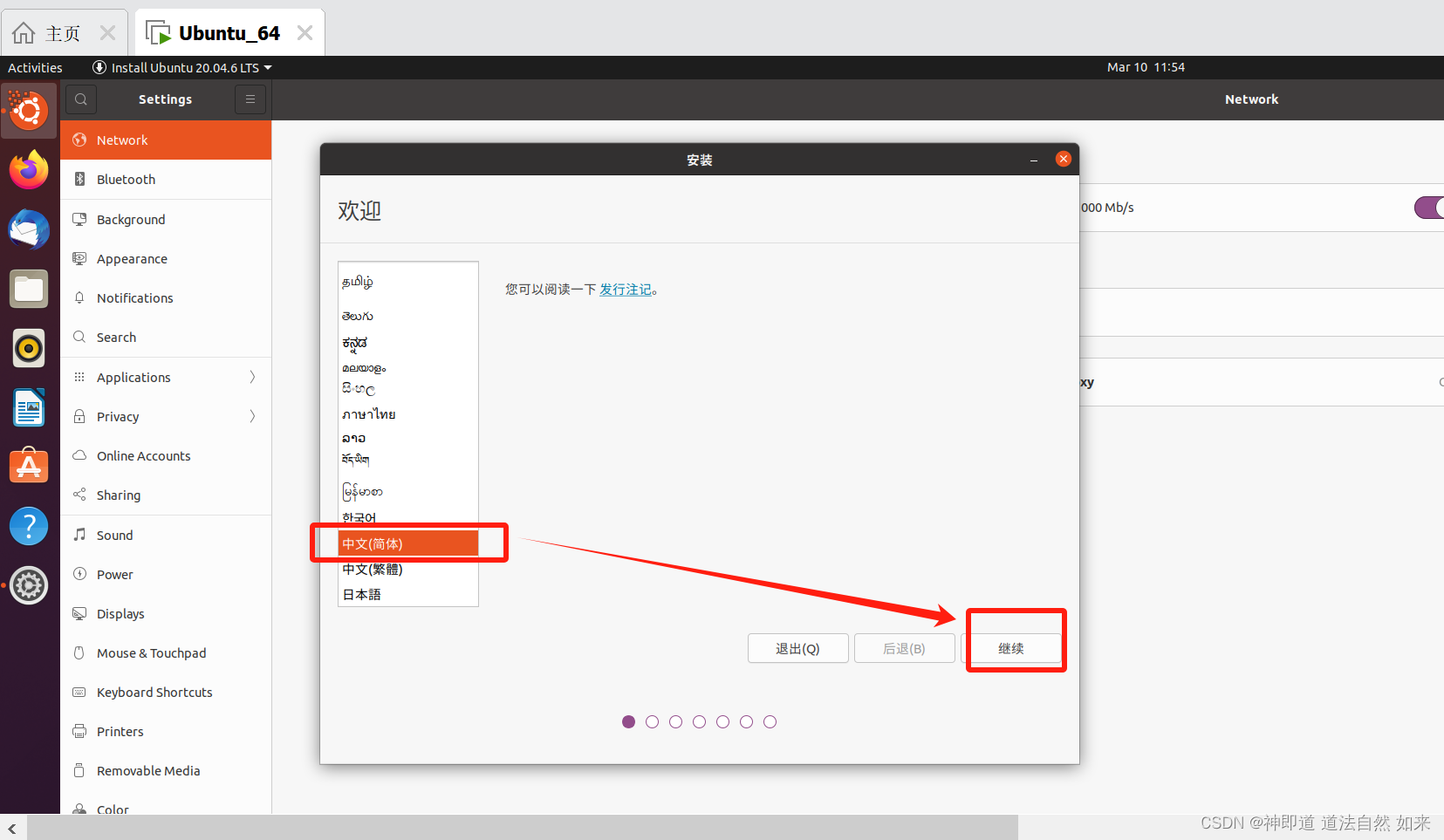Viewport: 1444px width, 840px height.
Task: Click the Displays icon in sidebar
Action: pos(79,613)
